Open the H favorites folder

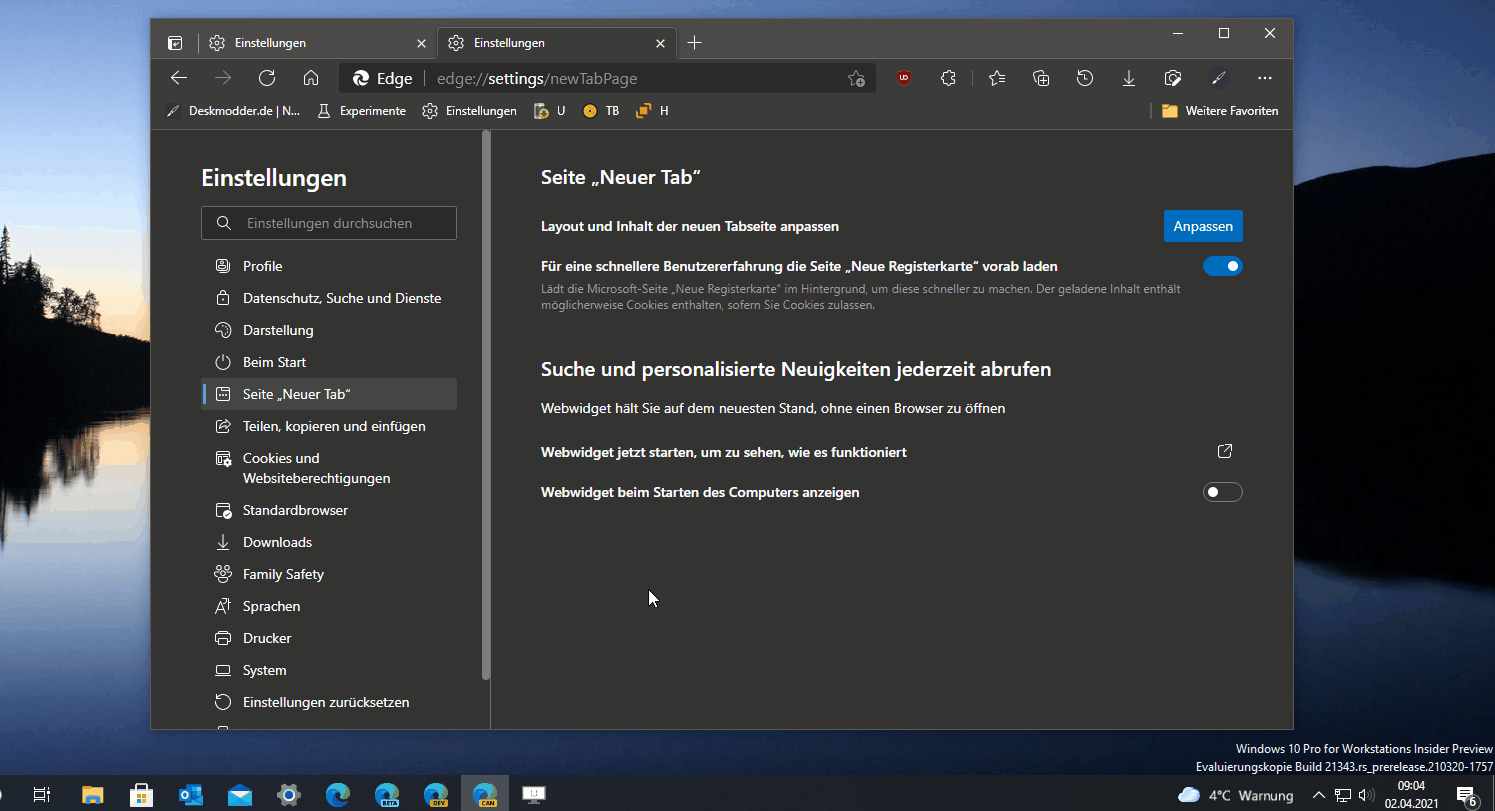(x=651, y=111)
